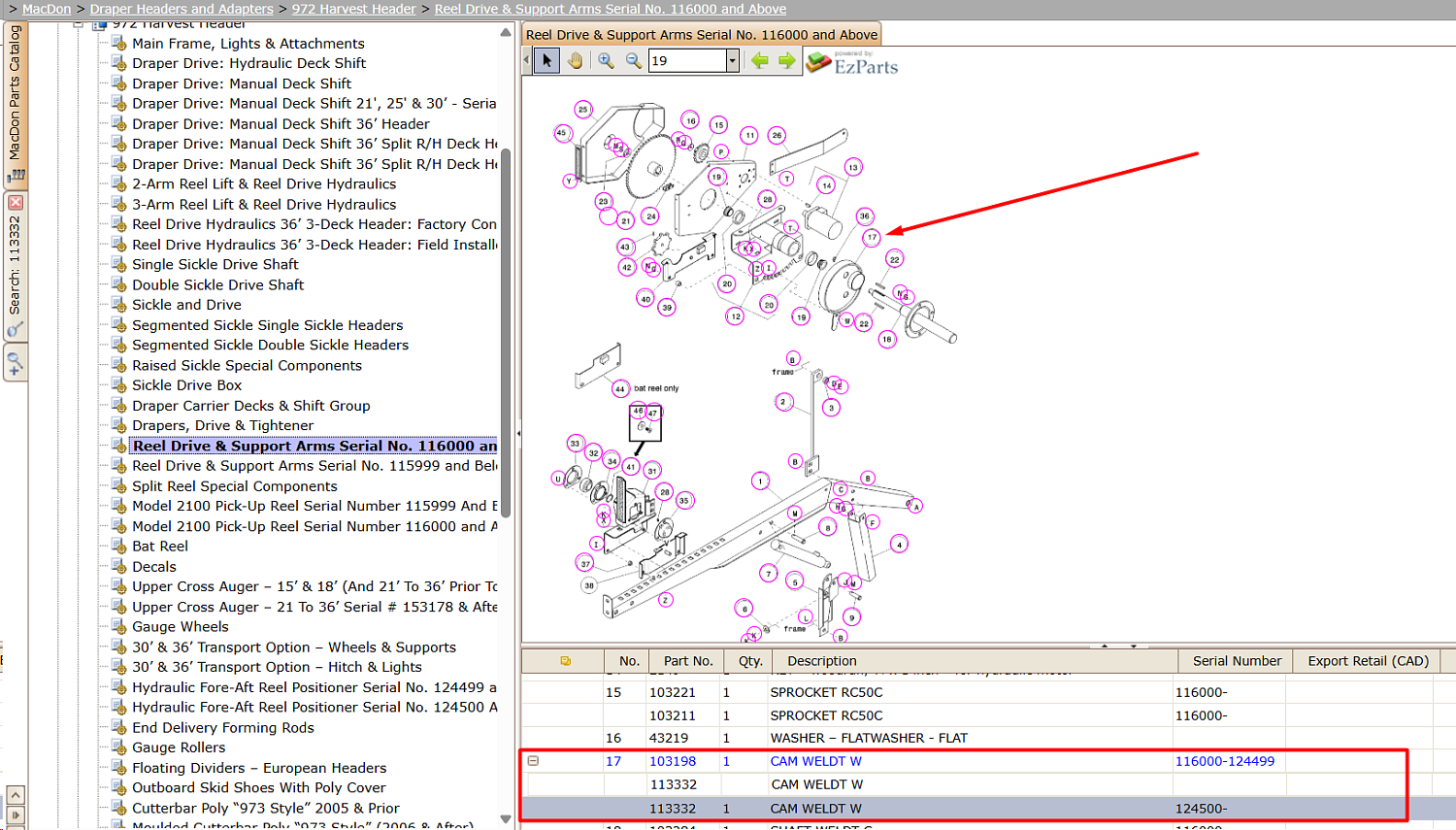Image resolution: width=1456 pixels, height=830 pixels.
Task: Click the notes icon in the table header
Action: tap(565, 661)
